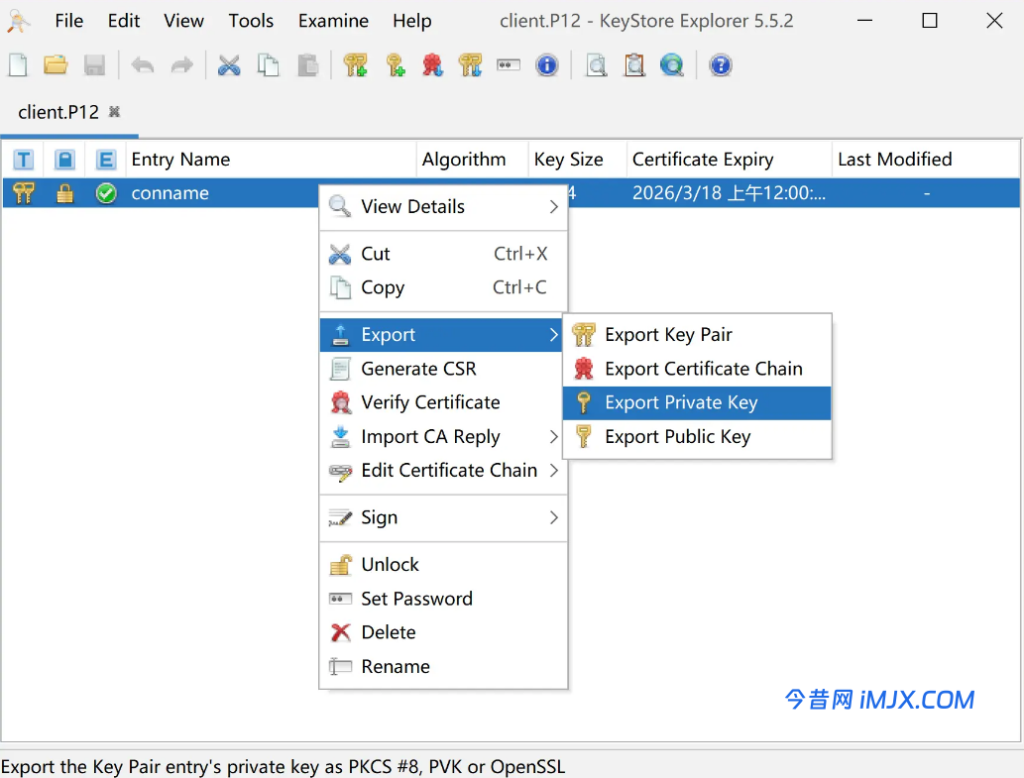1024x778 pixels.
Task: Click the 2026/3/18 certificate expiry cell
Action: point(729,193)
